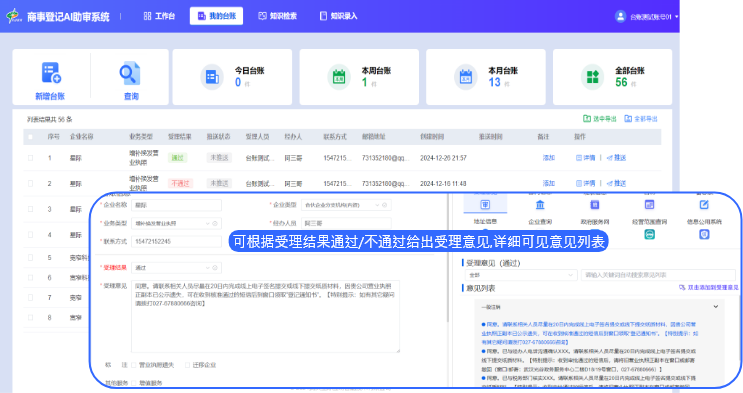Click 添加 remark link for row 2
This screenshot has height=393, width=743.
(x=549, y=183)
